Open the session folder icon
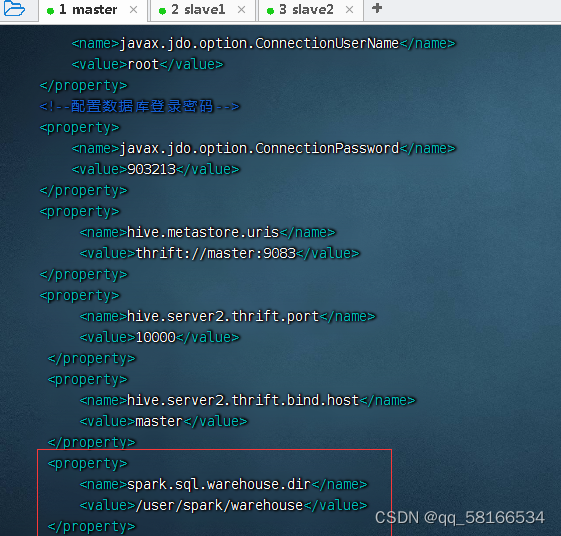The image size is (561, 536). coord(14,9)
